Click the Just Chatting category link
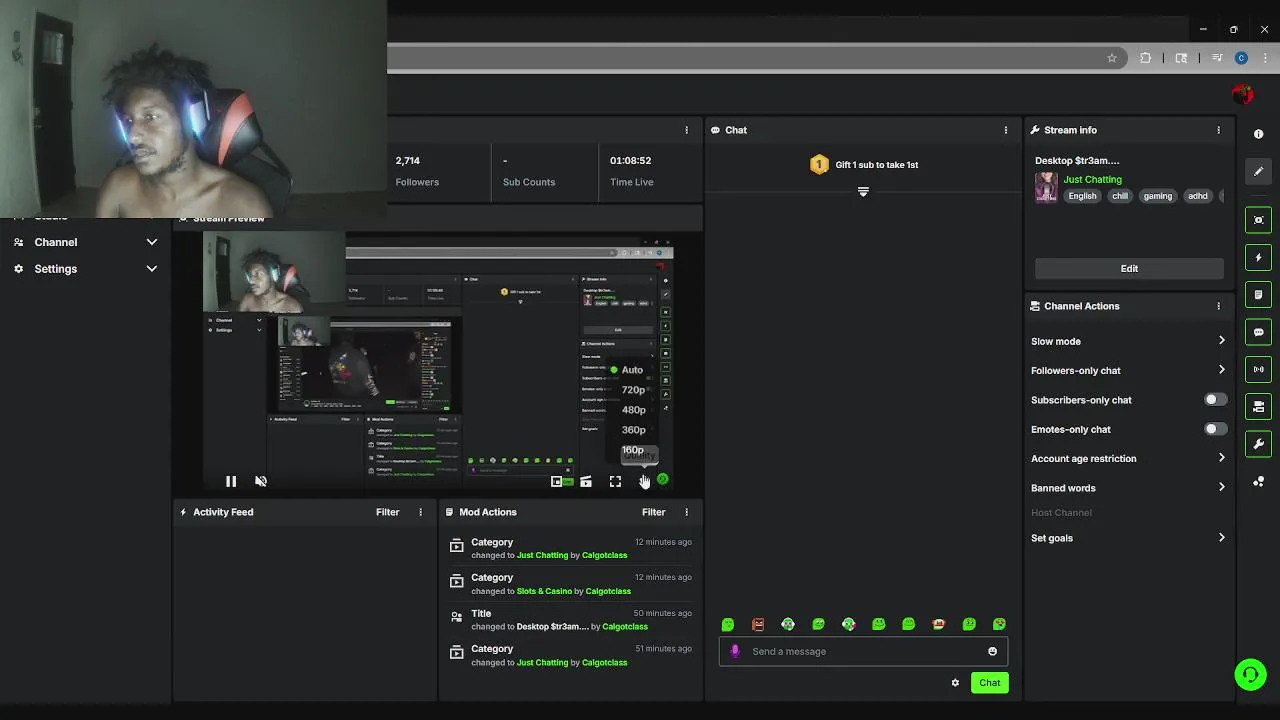 pos(1092,180)
